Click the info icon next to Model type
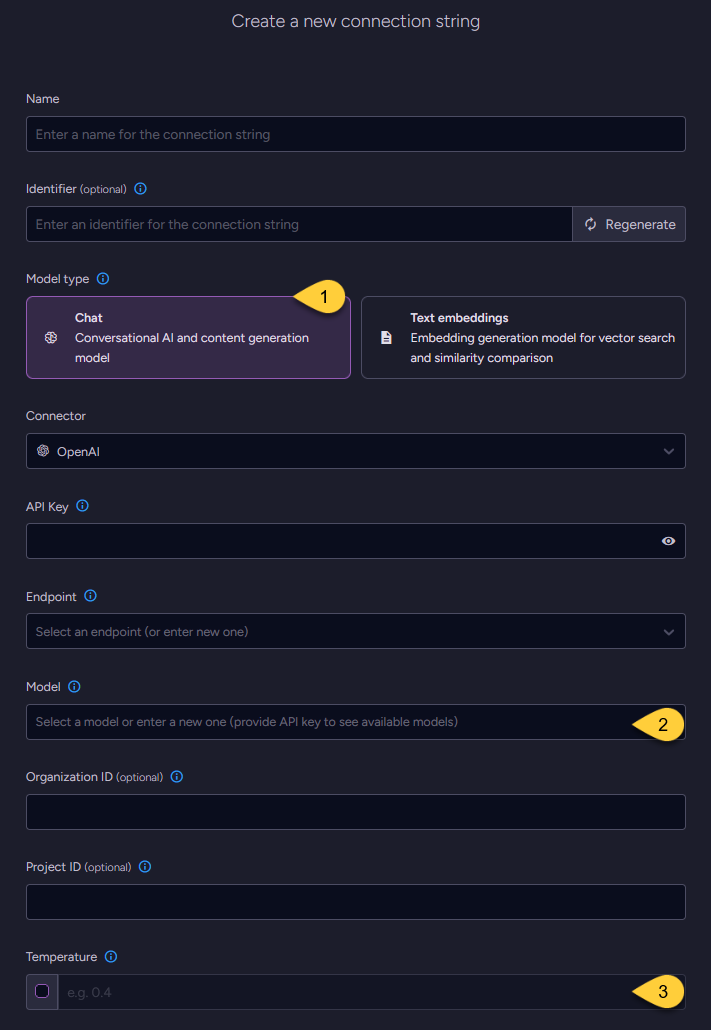This screenshot has width=711, height=1030. [105, 279]
